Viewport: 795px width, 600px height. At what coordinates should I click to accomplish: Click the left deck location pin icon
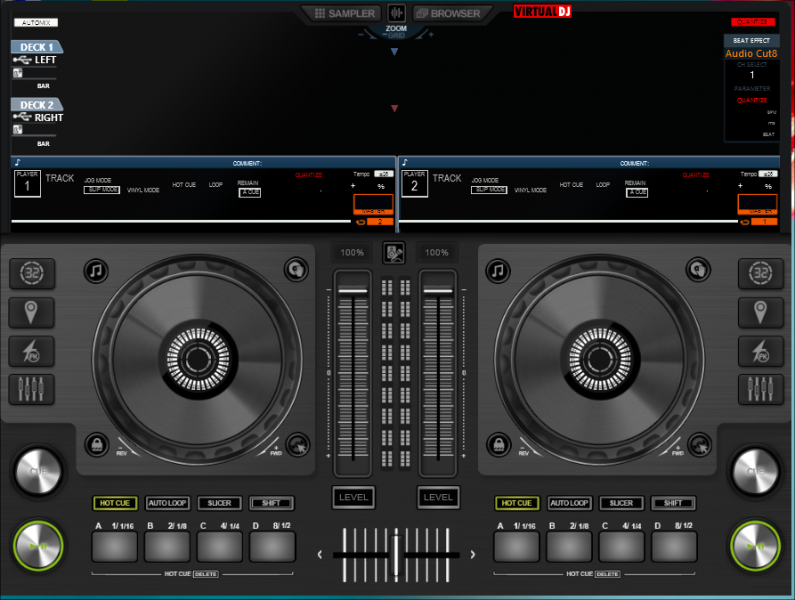[31, 312]
